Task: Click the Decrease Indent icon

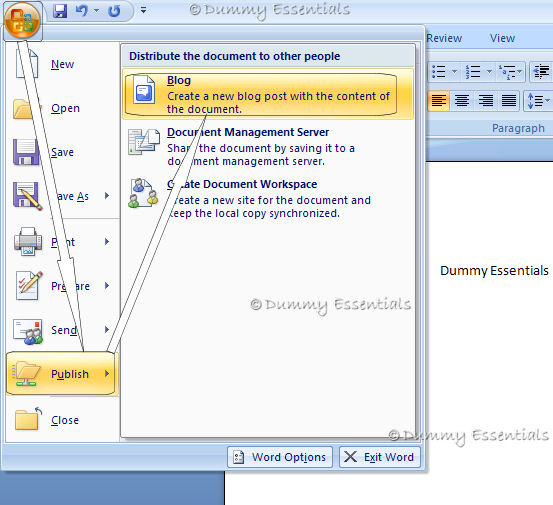Action: pos(542,72)
